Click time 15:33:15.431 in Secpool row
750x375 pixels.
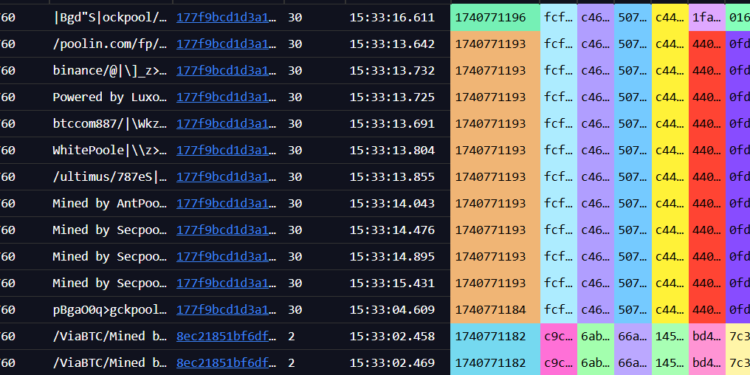point(392,283)
